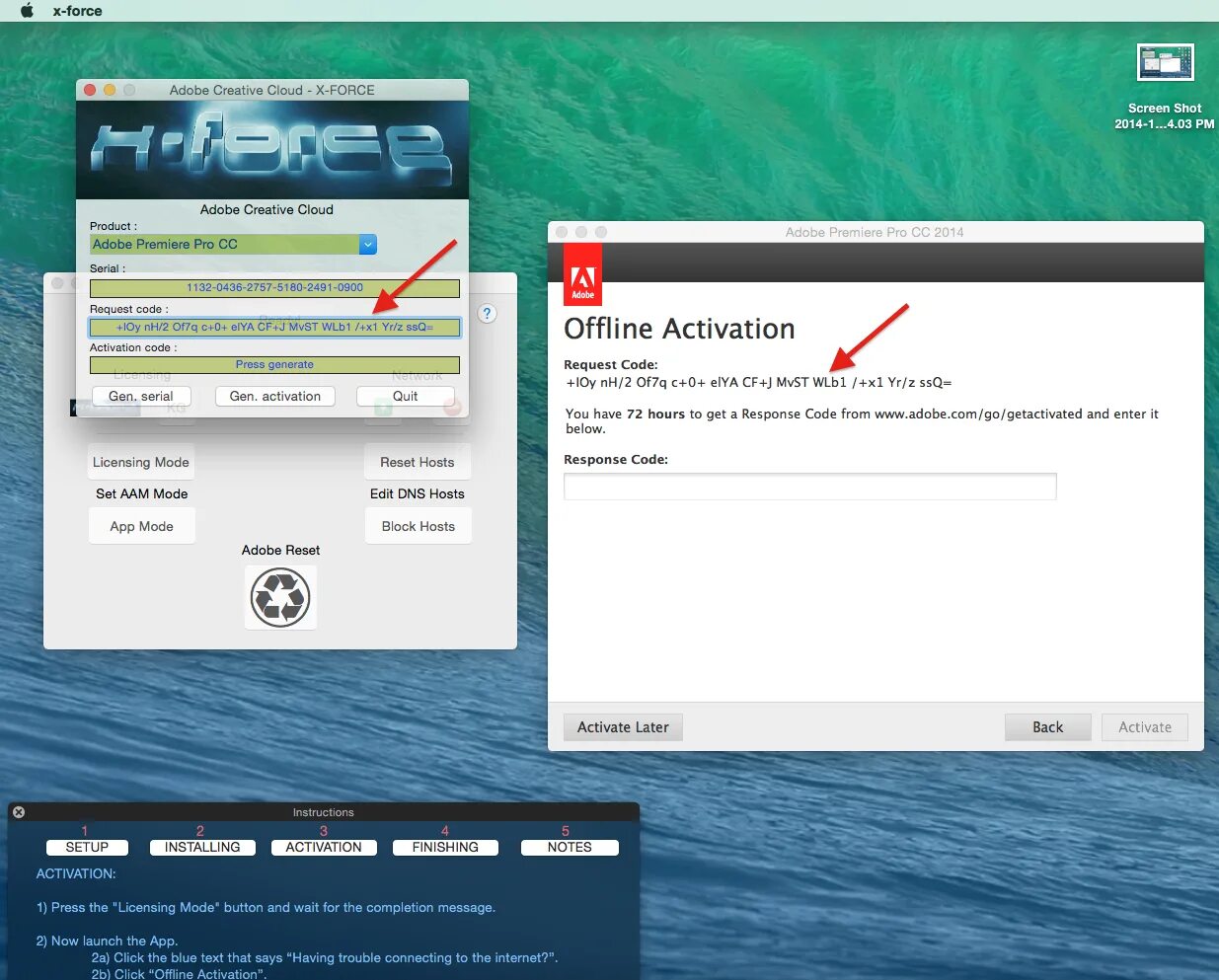Click the Adobe logo in the Premiere window

(x=582, y=274)
